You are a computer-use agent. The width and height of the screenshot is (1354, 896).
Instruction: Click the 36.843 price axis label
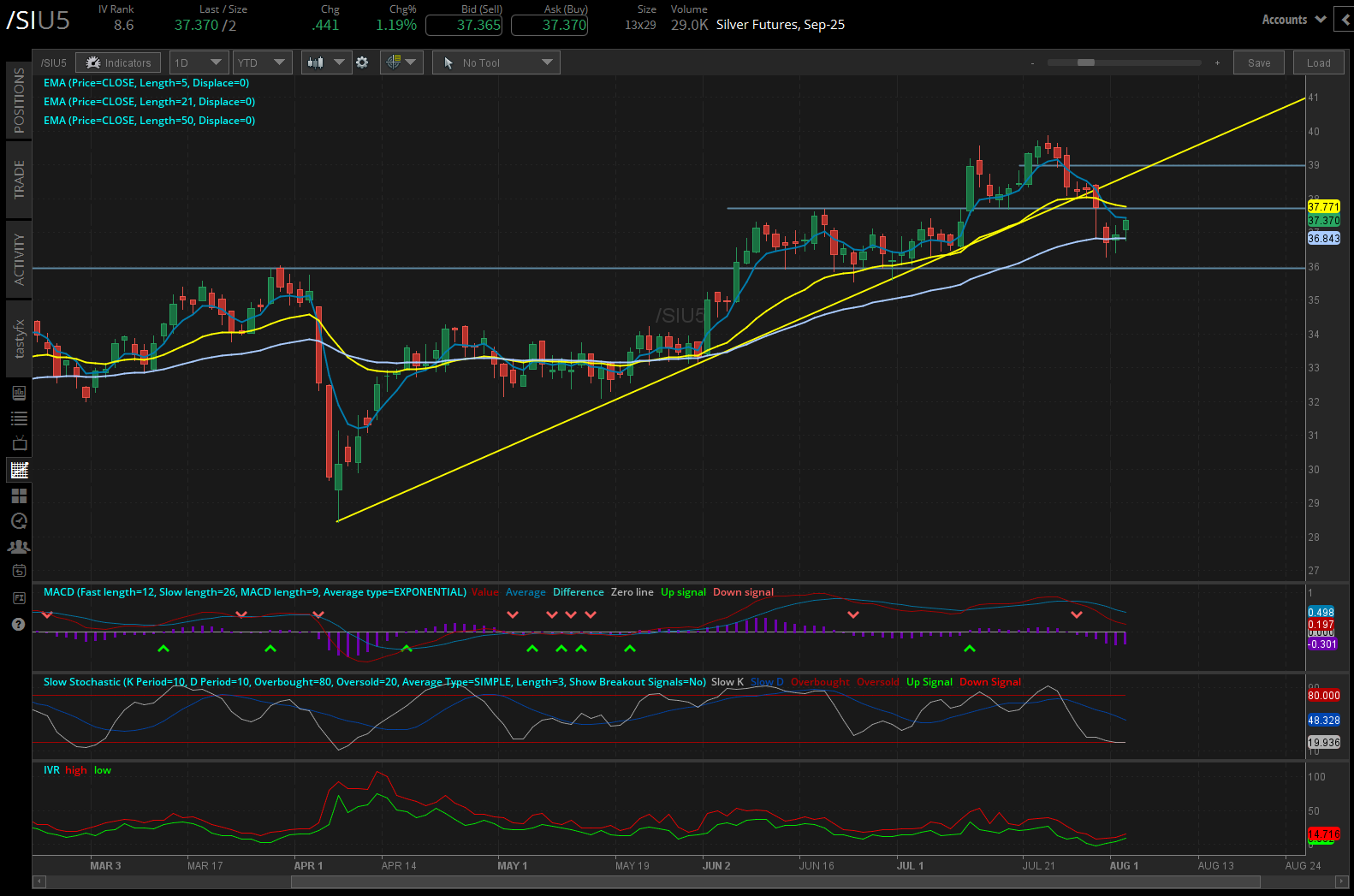(x=1323, y=239)
